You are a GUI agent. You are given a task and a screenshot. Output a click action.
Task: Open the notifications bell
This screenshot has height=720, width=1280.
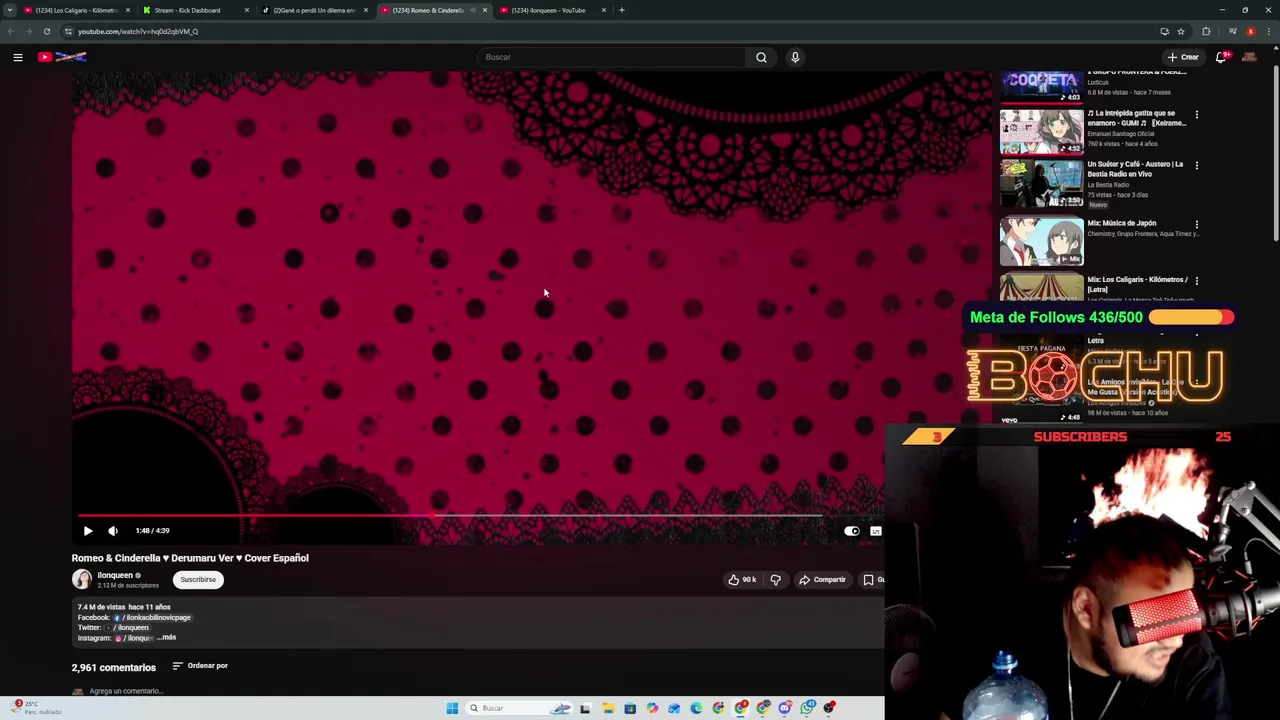point(1221,57)
